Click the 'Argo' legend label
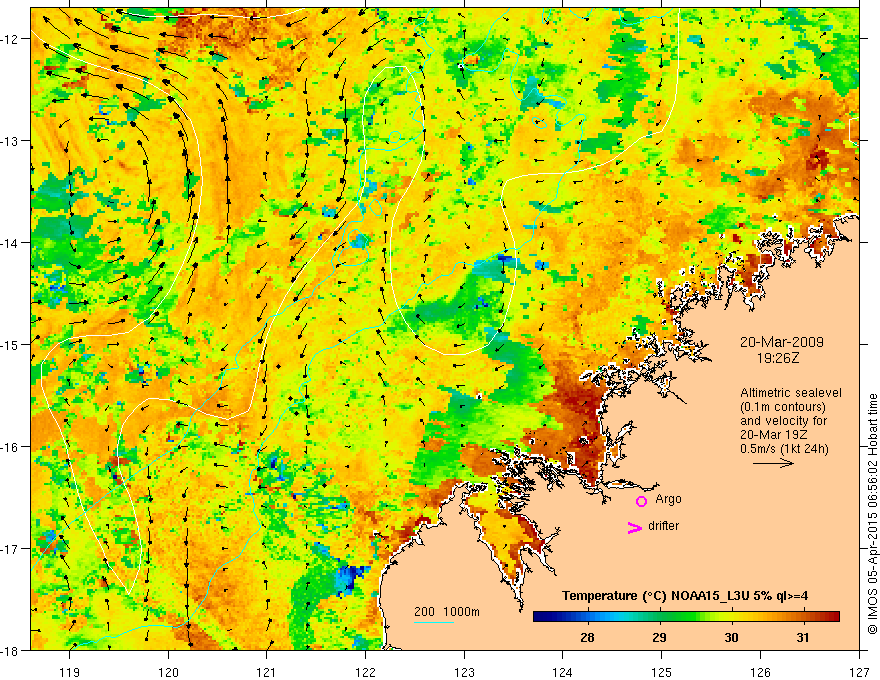880x680 pixels. coord(668,499)
